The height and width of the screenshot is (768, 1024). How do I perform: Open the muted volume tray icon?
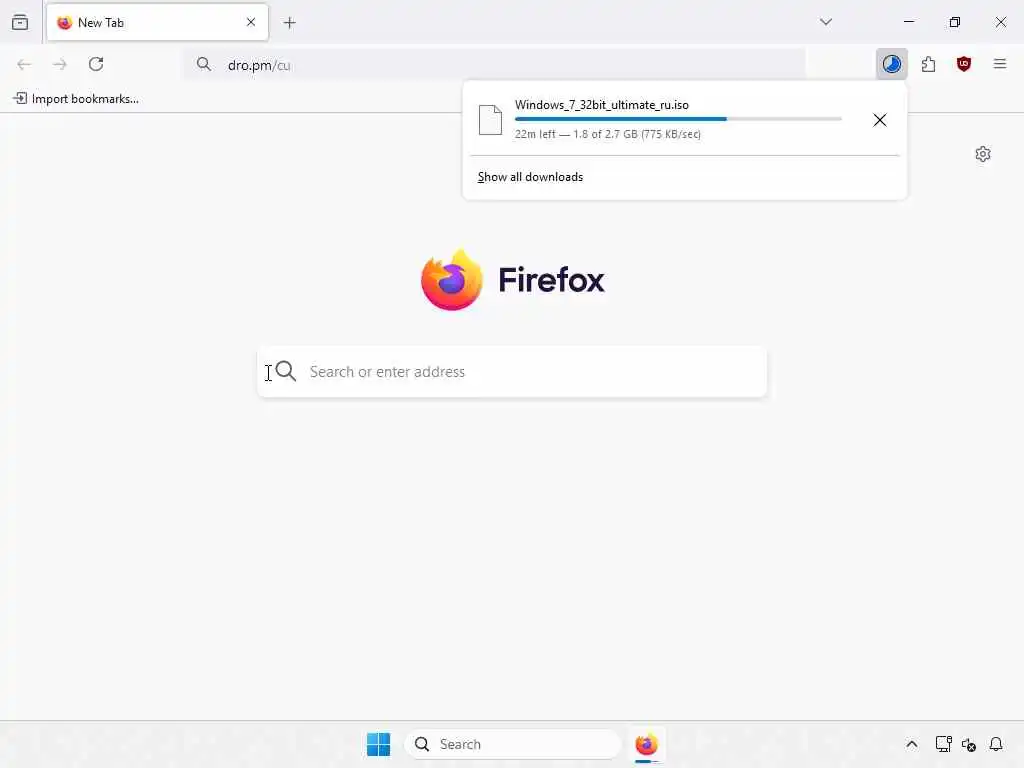[968, 744]
